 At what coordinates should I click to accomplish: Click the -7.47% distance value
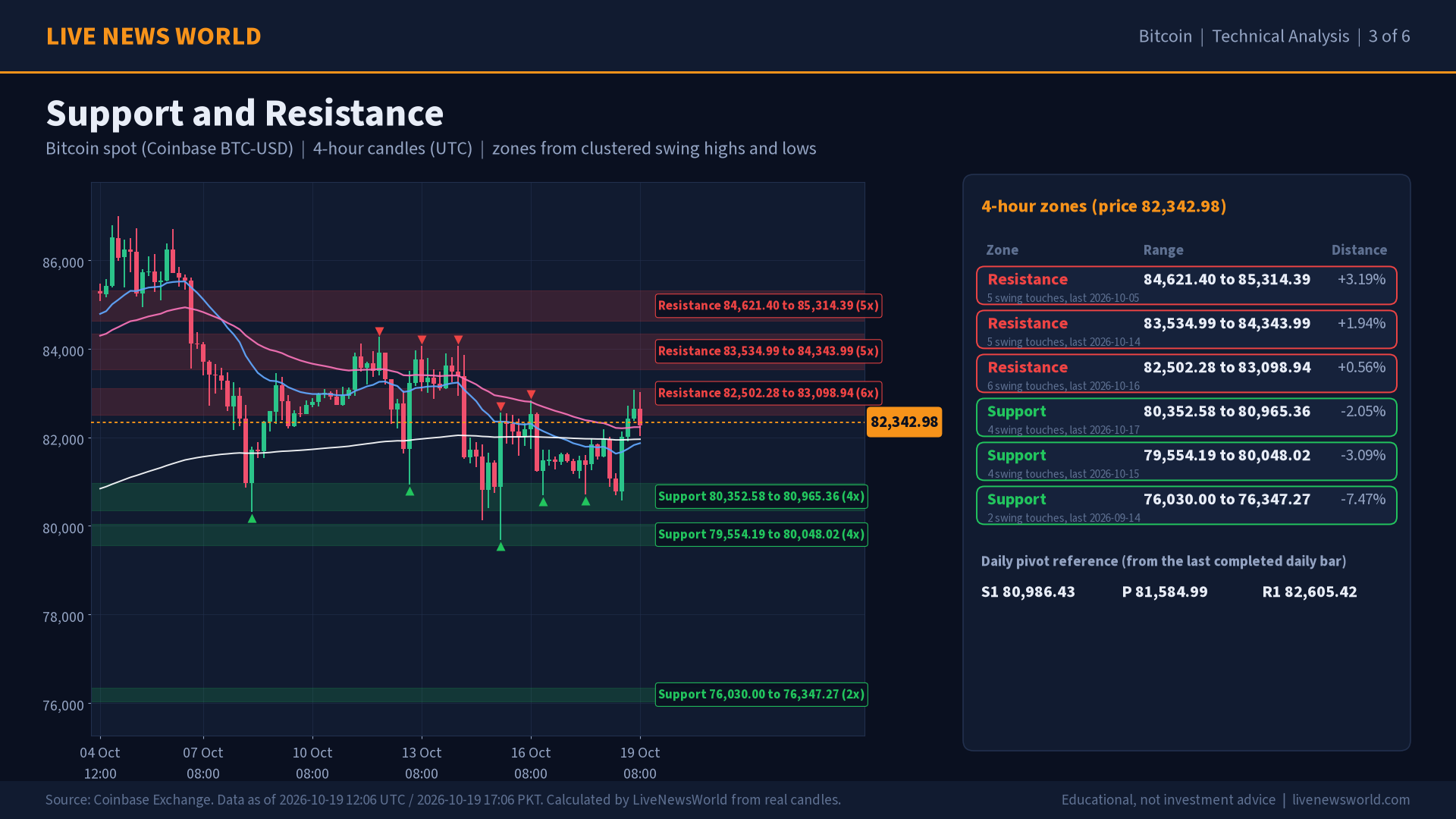tap(1363, 499)
